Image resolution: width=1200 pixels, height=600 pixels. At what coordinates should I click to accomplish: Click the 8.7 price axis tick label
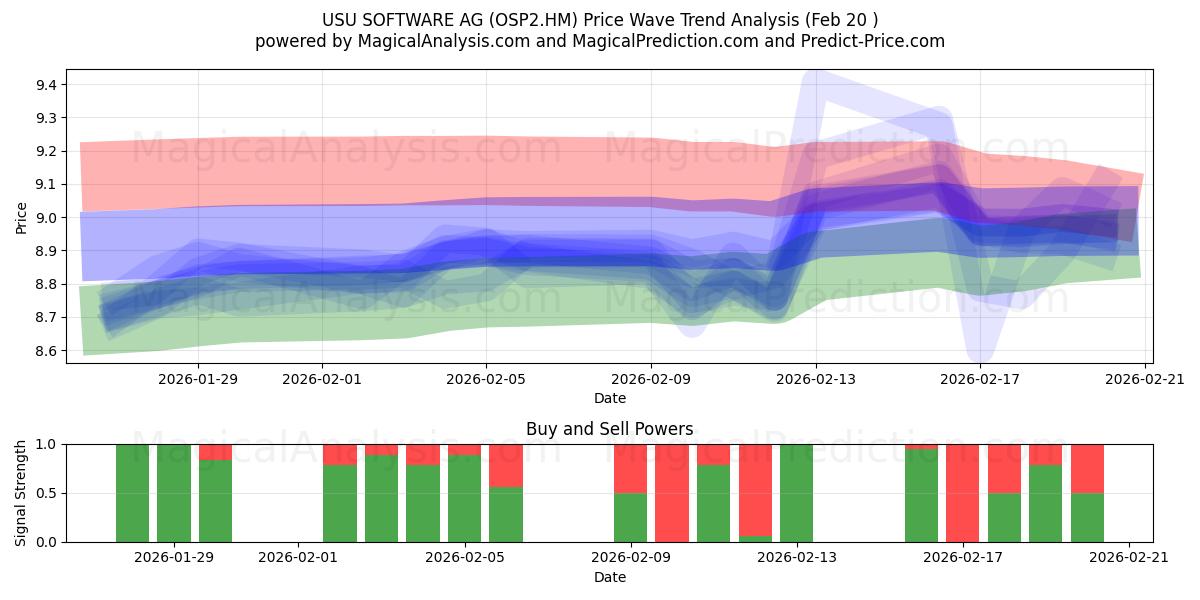tap(47, 317)
